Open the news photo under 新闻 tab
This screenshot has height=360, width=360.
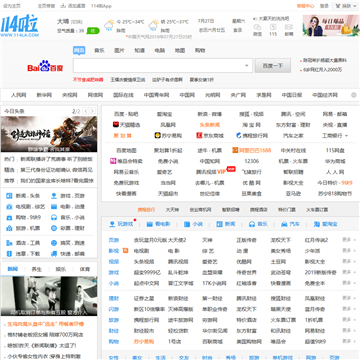point(49,296)
